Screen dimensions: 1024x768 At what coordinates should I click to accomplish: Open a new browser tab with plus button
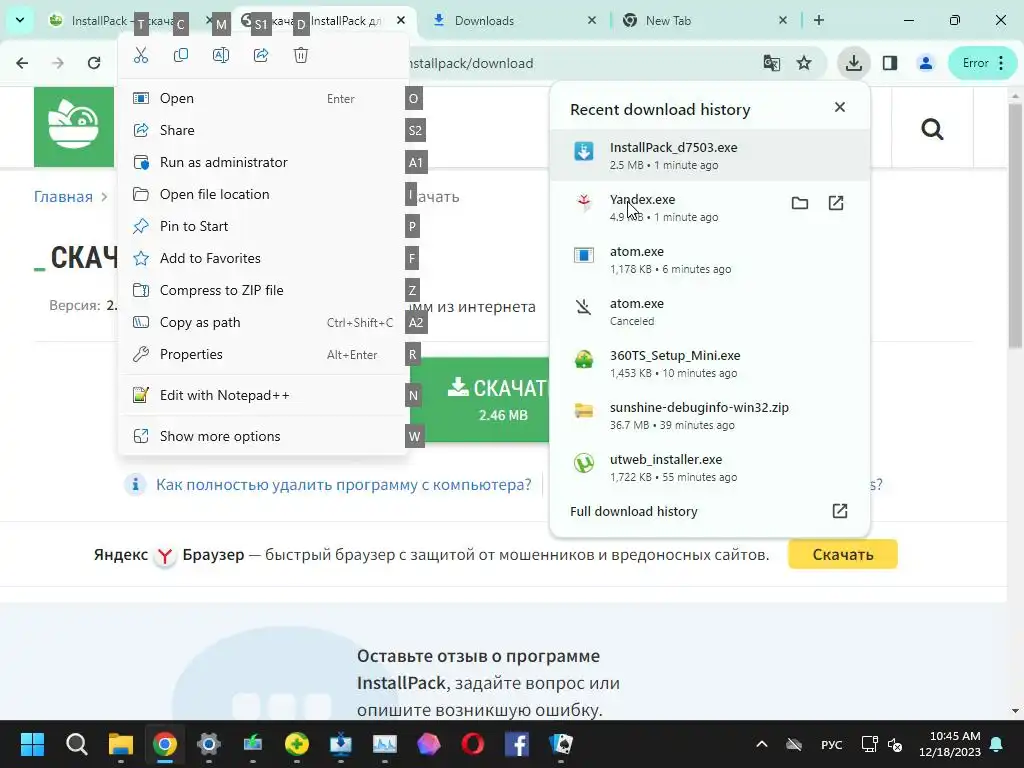(x=819, y=20)
